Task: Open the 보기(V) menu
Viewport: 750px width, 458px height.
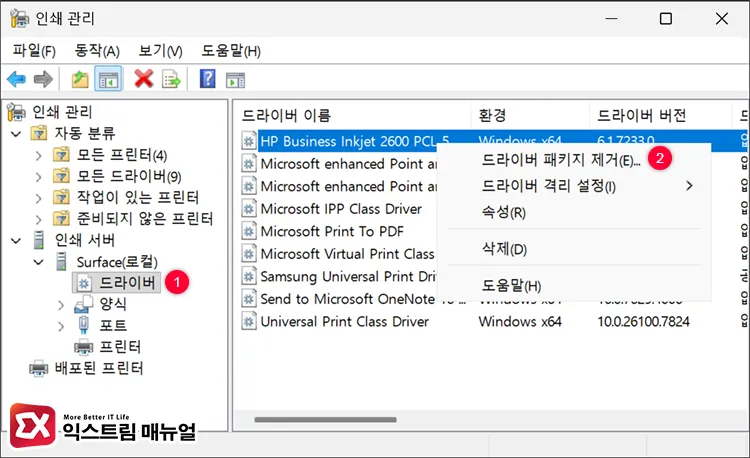Action: click(160, 50)
